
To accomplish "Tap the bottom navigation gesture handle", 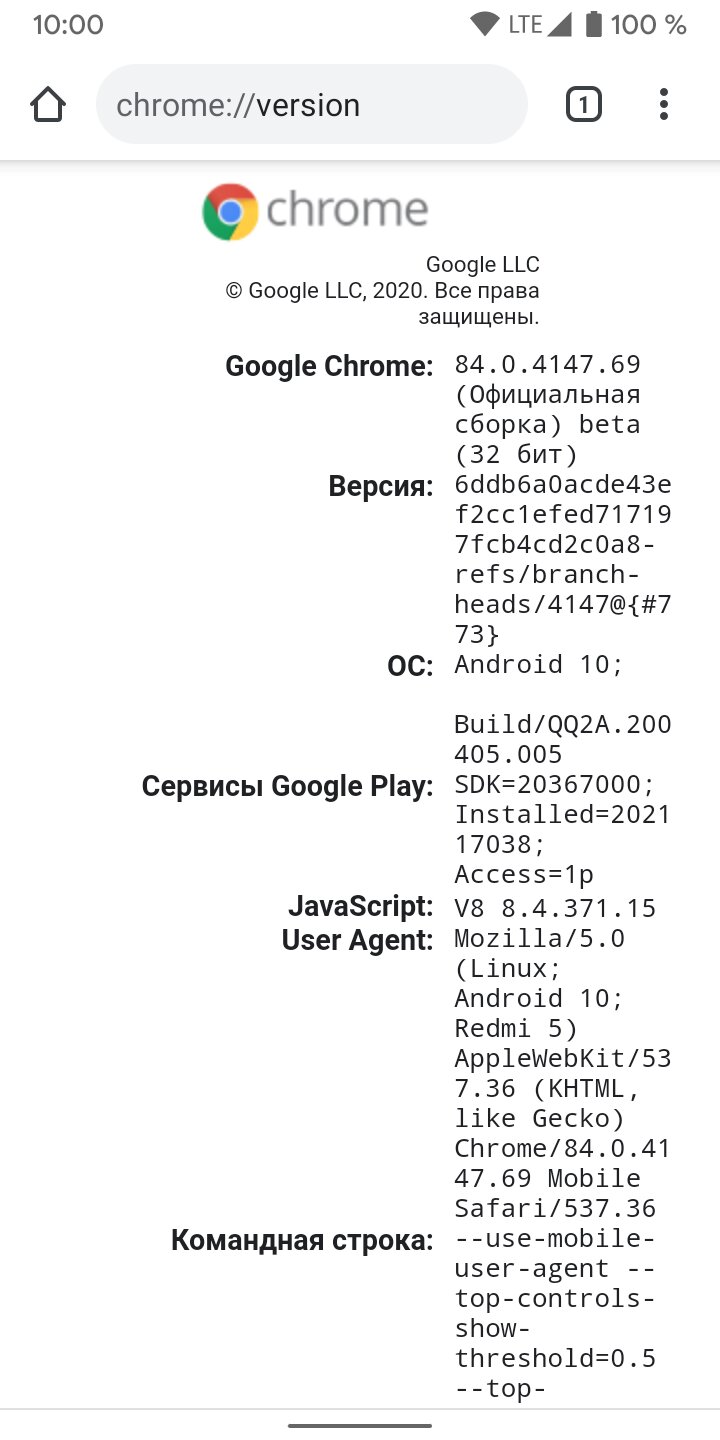I will click(360, 1425).
